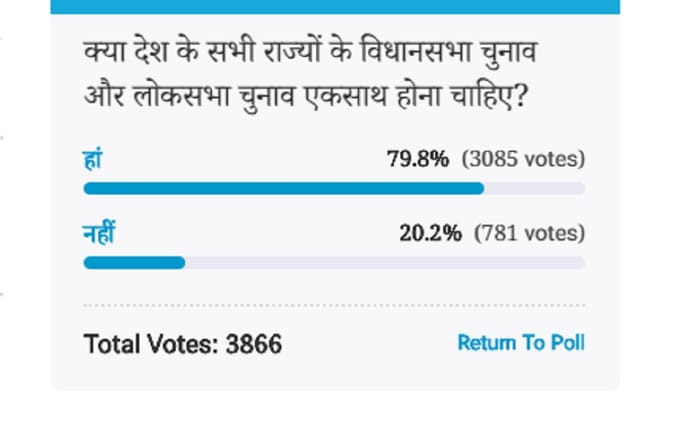
Task: Click the 20.2% result percentage
Action: (430, 234)
